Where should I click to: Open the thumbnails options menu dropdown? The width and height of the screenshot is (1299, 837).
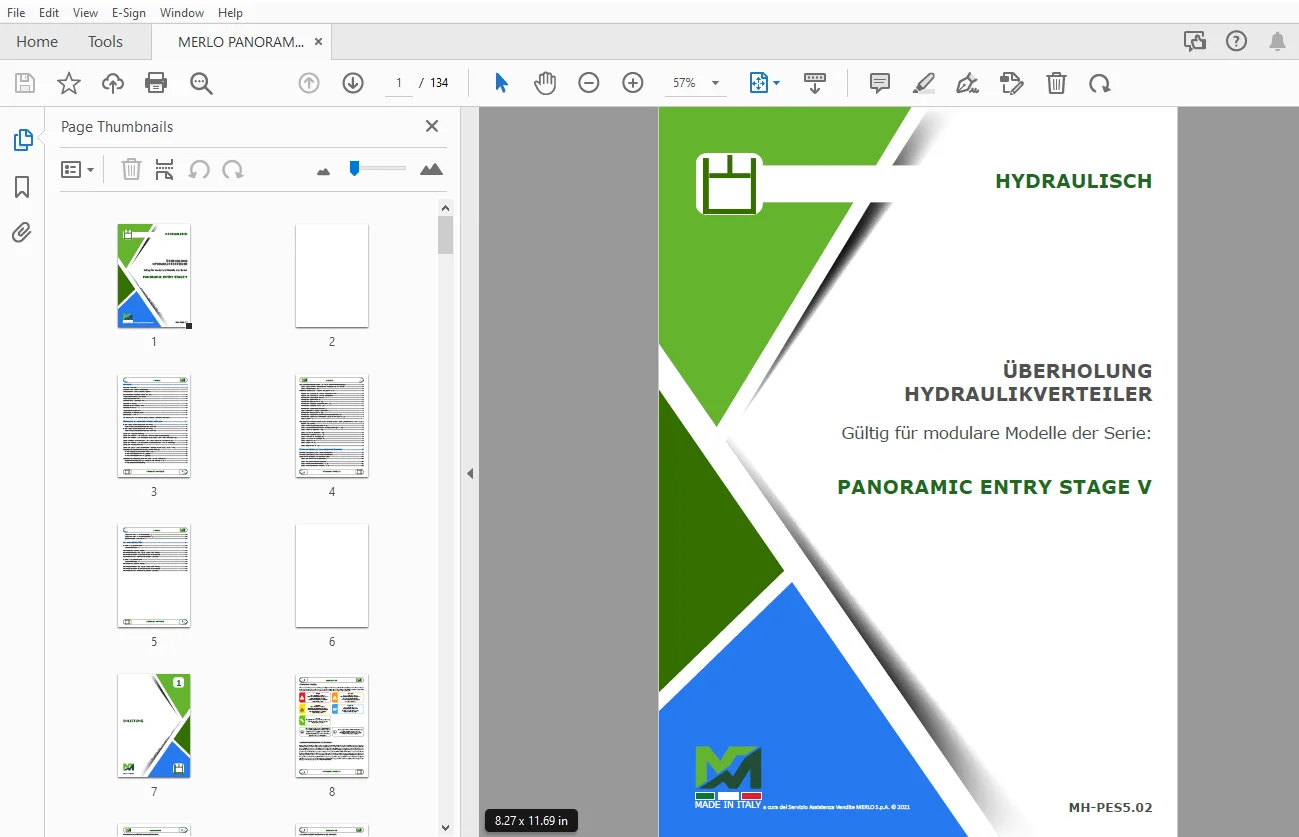pyautogui.click(x=77, y=170)
